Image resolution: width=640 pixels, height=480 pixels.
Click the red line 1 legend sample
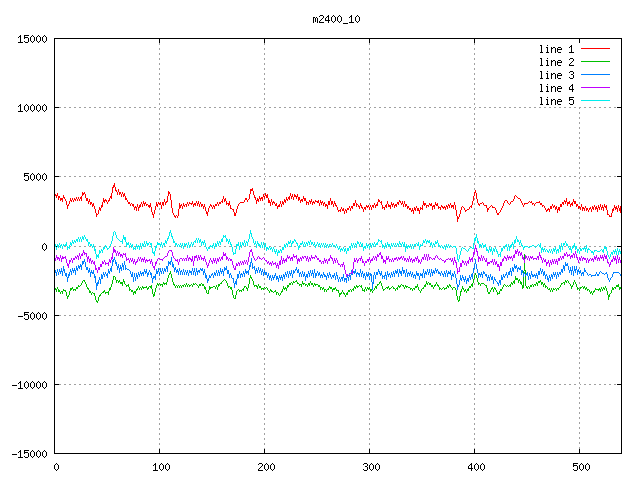pos(595,49)
